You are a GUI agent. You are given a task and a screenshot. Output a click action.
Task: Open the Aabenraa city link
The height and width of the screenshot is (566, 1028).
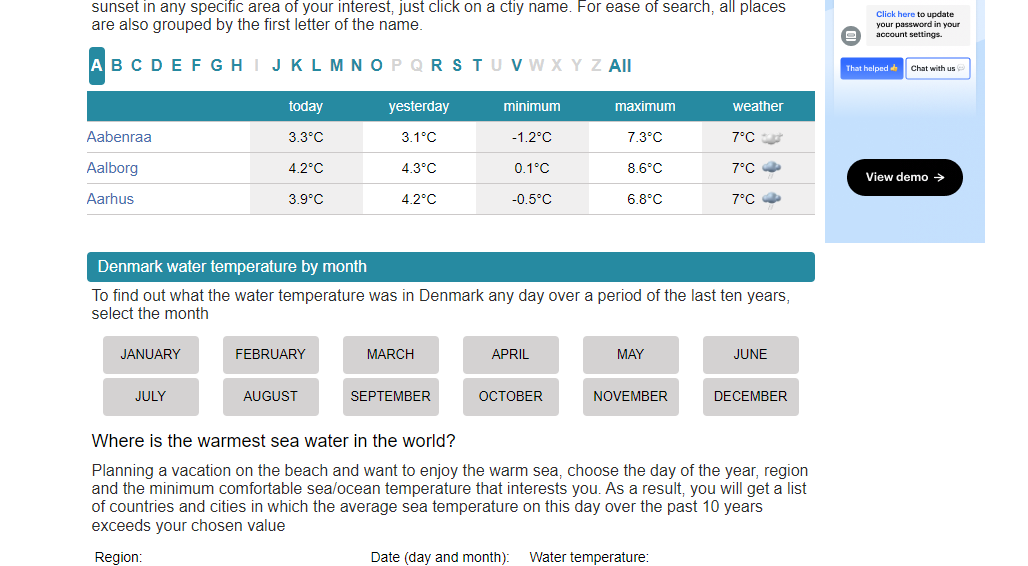(119, 137)
